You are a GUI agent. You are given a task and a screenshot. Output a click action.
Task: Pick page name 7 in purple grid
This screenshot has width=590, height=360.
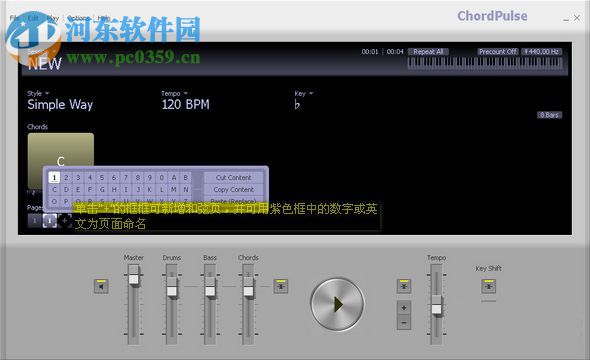tap(126, 178)
